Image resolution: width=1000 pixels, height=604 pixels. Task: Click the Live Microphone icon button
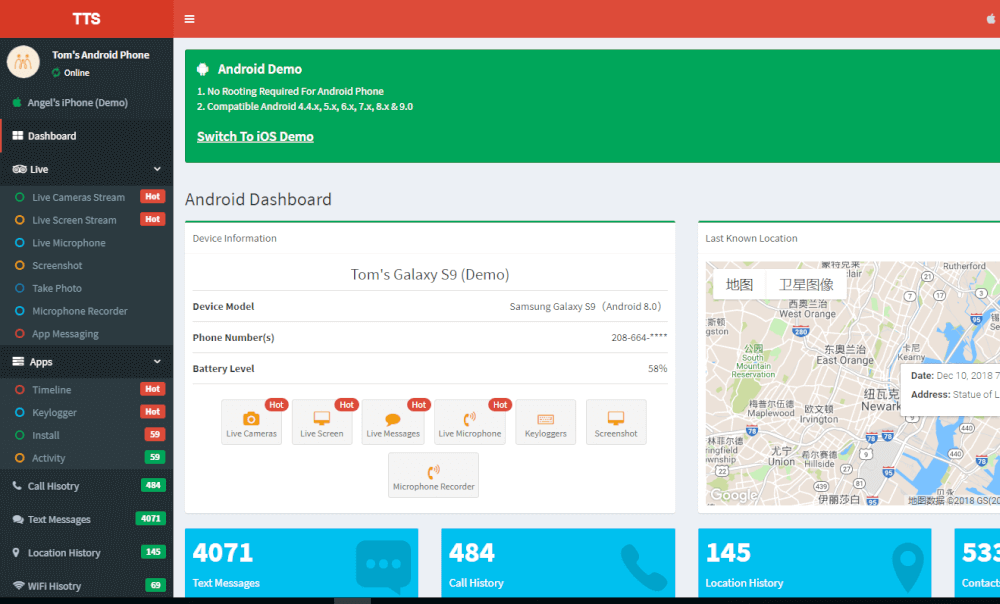point(469,422)
